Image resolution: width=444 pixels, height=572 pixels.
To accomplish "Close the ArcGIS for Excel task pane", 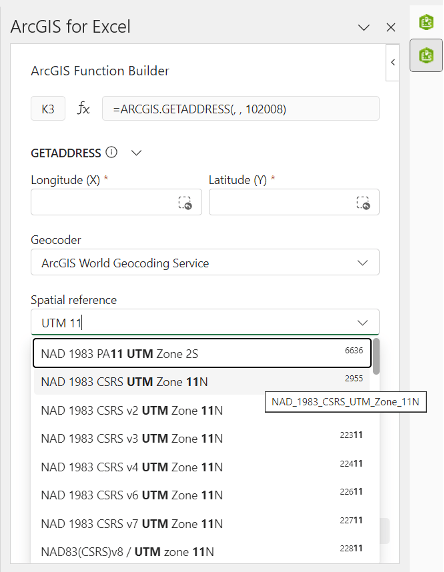I will tap(391, 27).
